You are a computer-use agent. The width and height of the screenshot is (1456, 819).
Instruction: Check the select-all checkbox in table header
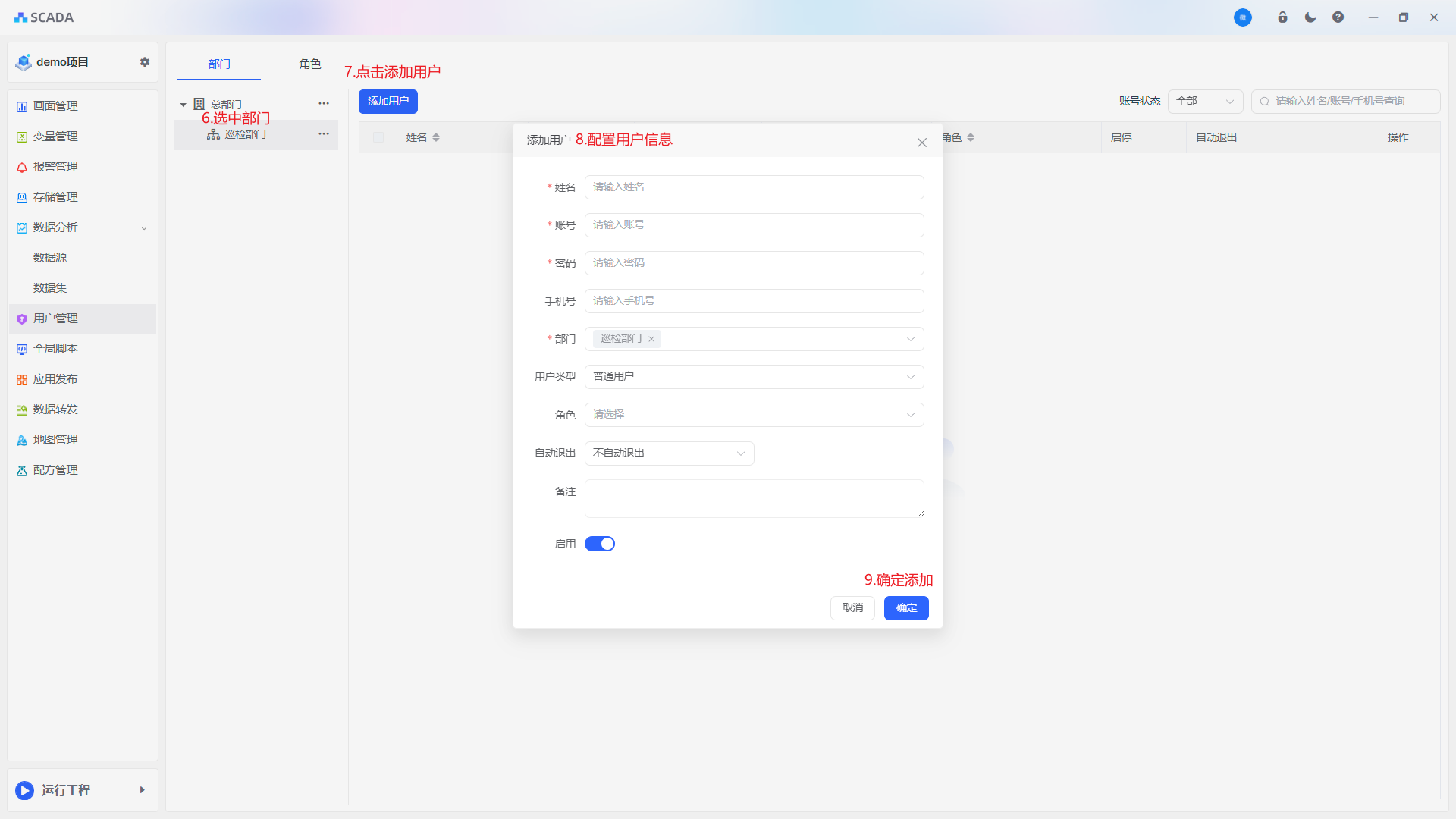[x=378, y=137]
